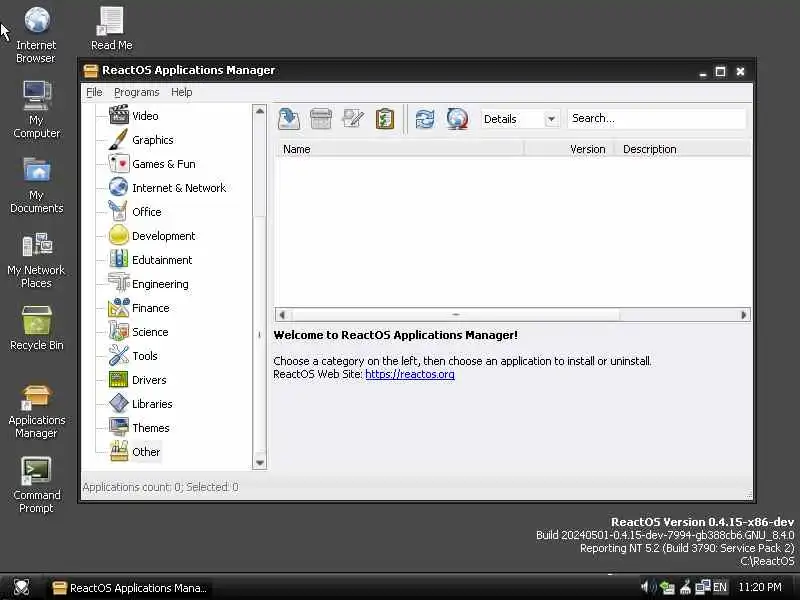The height and width of the screenshot is (600, 800).
Task: Click the Name column header
Action: 399,149
